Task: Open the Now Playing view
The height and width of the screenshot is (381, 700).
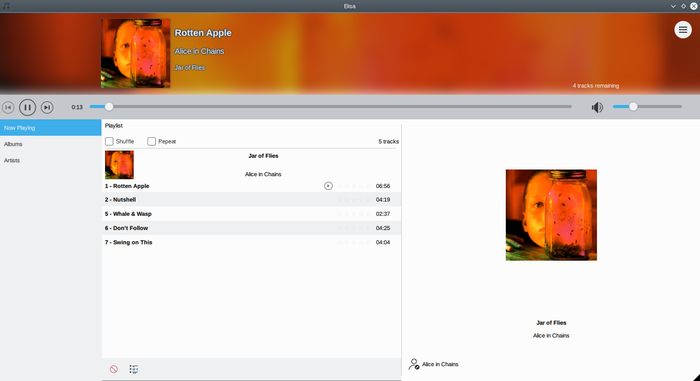Action: click(50, 128)
